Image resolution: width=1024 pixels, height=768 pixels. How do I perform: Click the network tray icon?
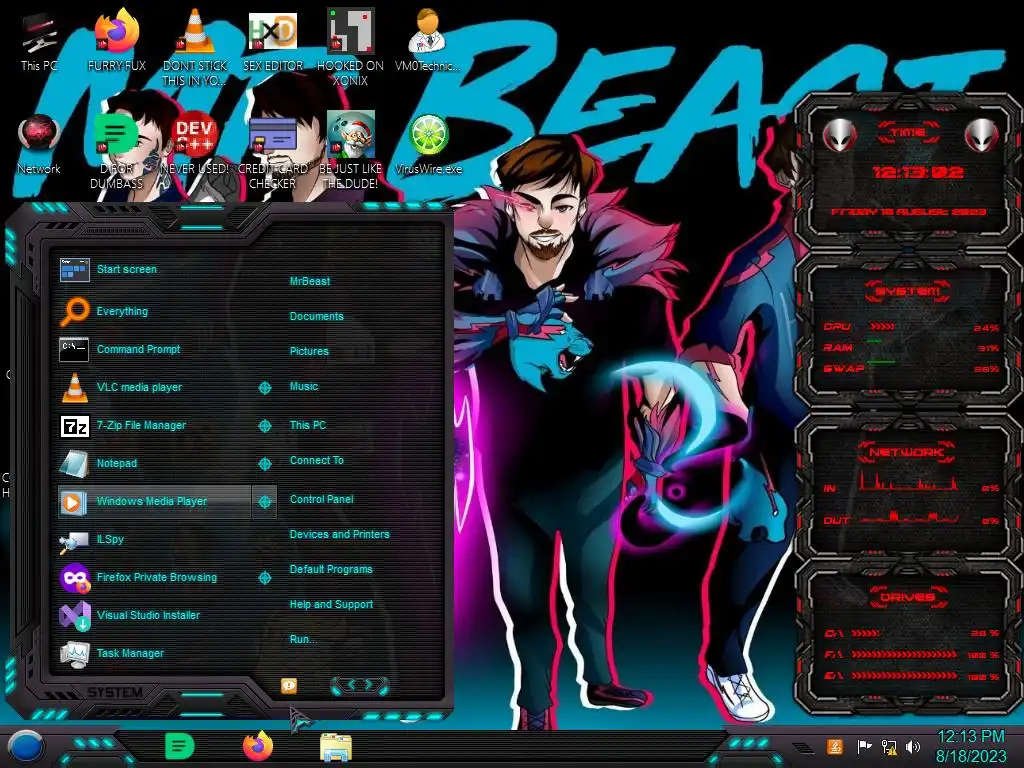tap(889, 746)
